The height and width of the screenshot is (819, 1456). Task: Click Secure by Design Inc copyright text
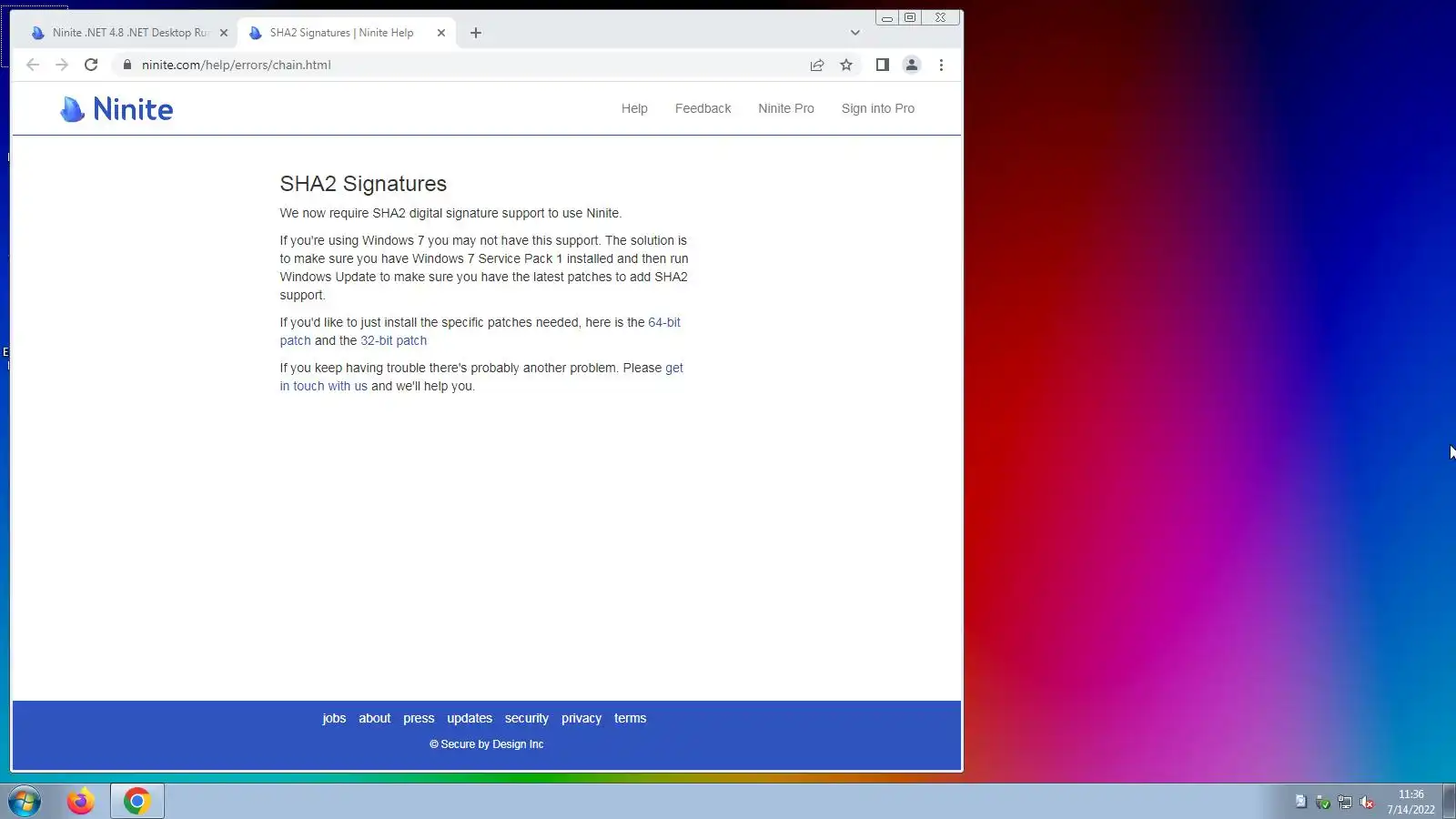coord(487,744)
